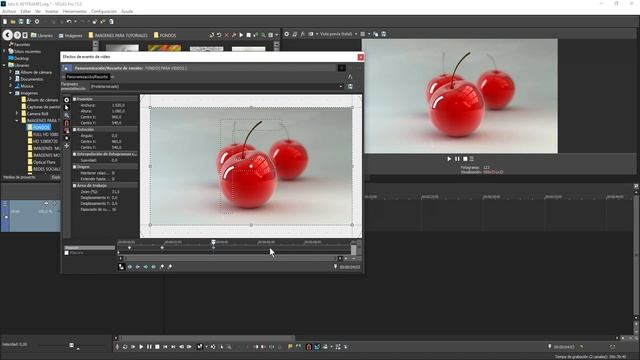The width and height of the screenshot is (640, 360).
Task: Collapse the Rotación property group
Action: [75, 130]
